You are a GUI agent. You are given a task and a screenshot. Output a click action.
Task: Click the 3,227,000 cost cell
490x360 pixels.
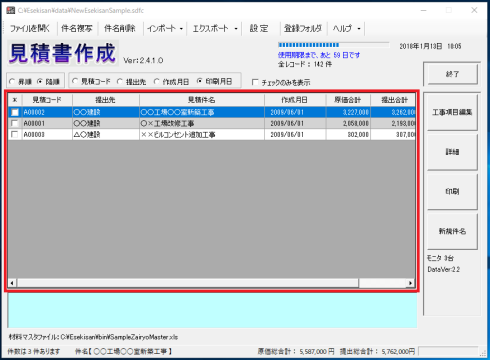click(x=348, y=112)
